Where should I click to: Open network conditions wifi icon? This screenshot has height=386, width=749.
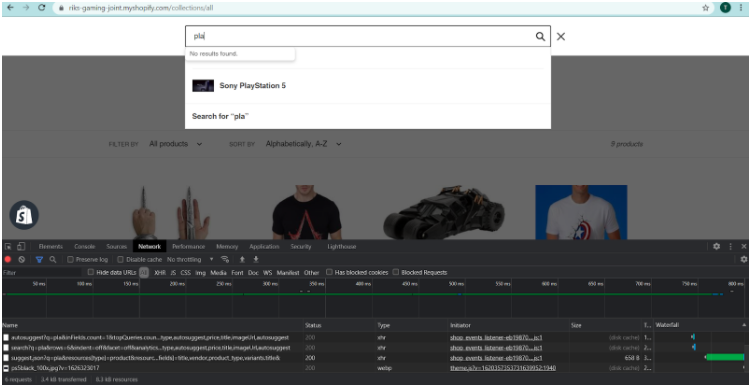(225, 259)
